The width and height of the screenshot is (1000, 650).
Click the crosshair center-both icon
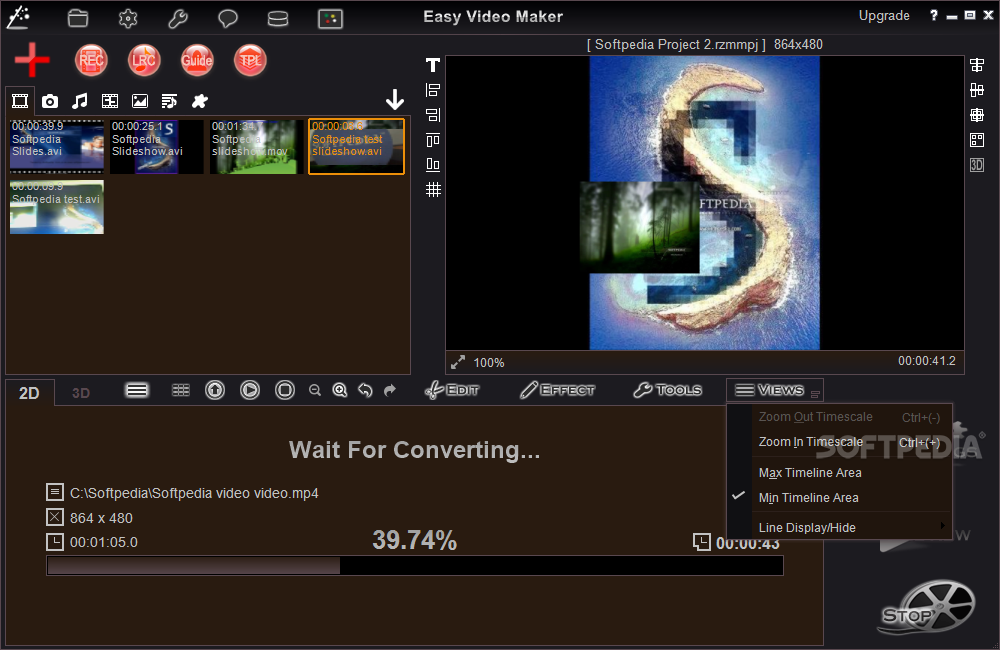(977, 115)
